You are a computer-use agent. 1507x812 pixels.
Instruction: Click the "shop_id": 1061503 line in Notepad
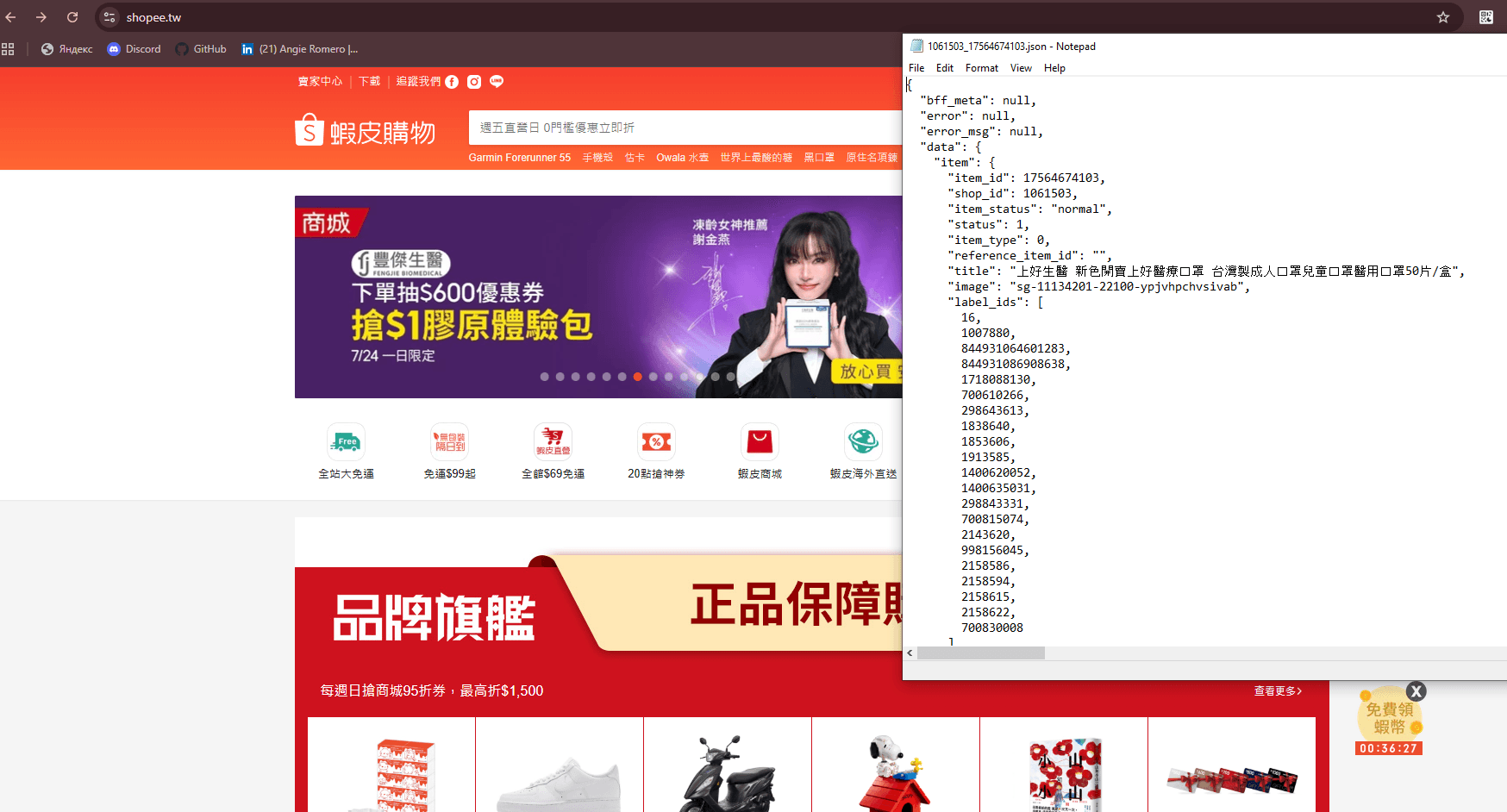1012,194
